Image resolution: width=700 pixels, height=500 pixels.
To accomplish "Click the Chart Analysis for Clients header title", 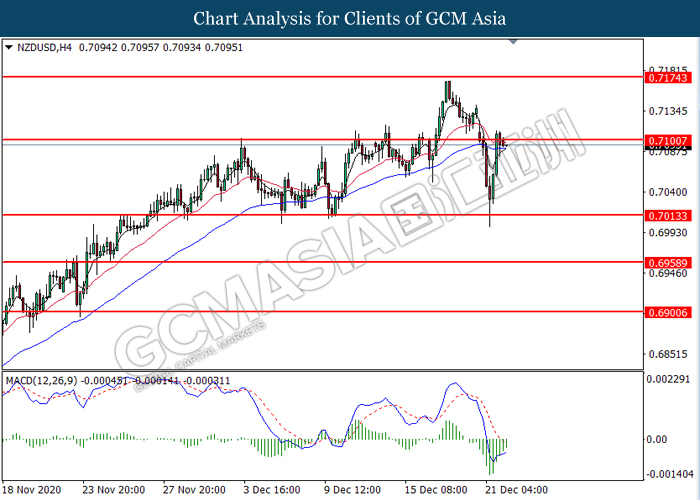I will [x=350, y=19].
